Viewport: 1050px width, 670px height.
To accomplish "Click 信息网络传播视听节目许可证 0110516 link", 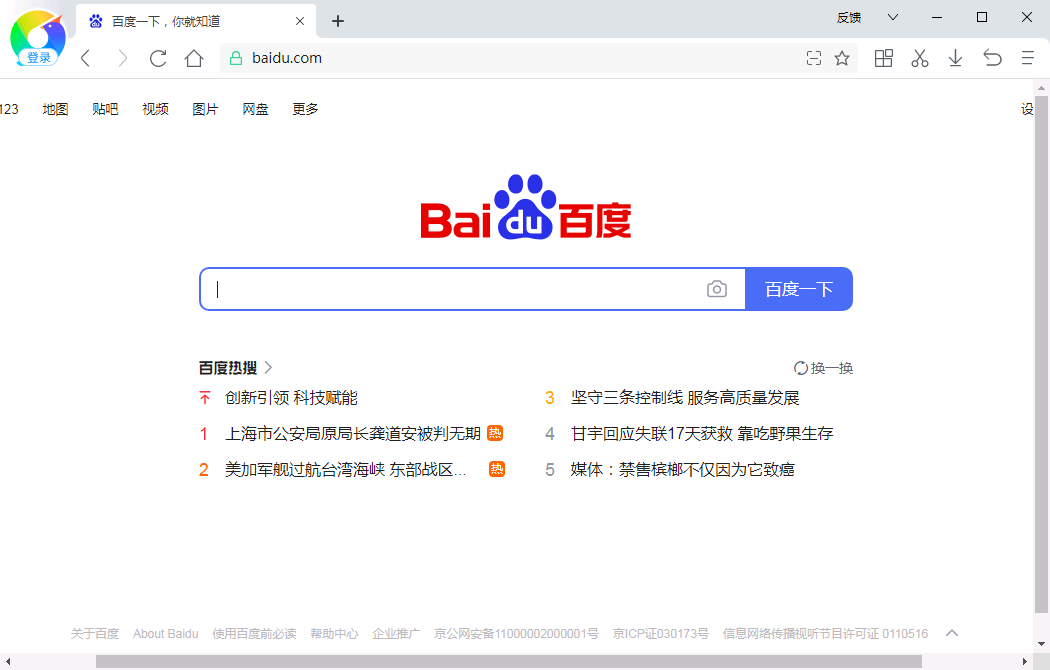I will click(825, 633).
